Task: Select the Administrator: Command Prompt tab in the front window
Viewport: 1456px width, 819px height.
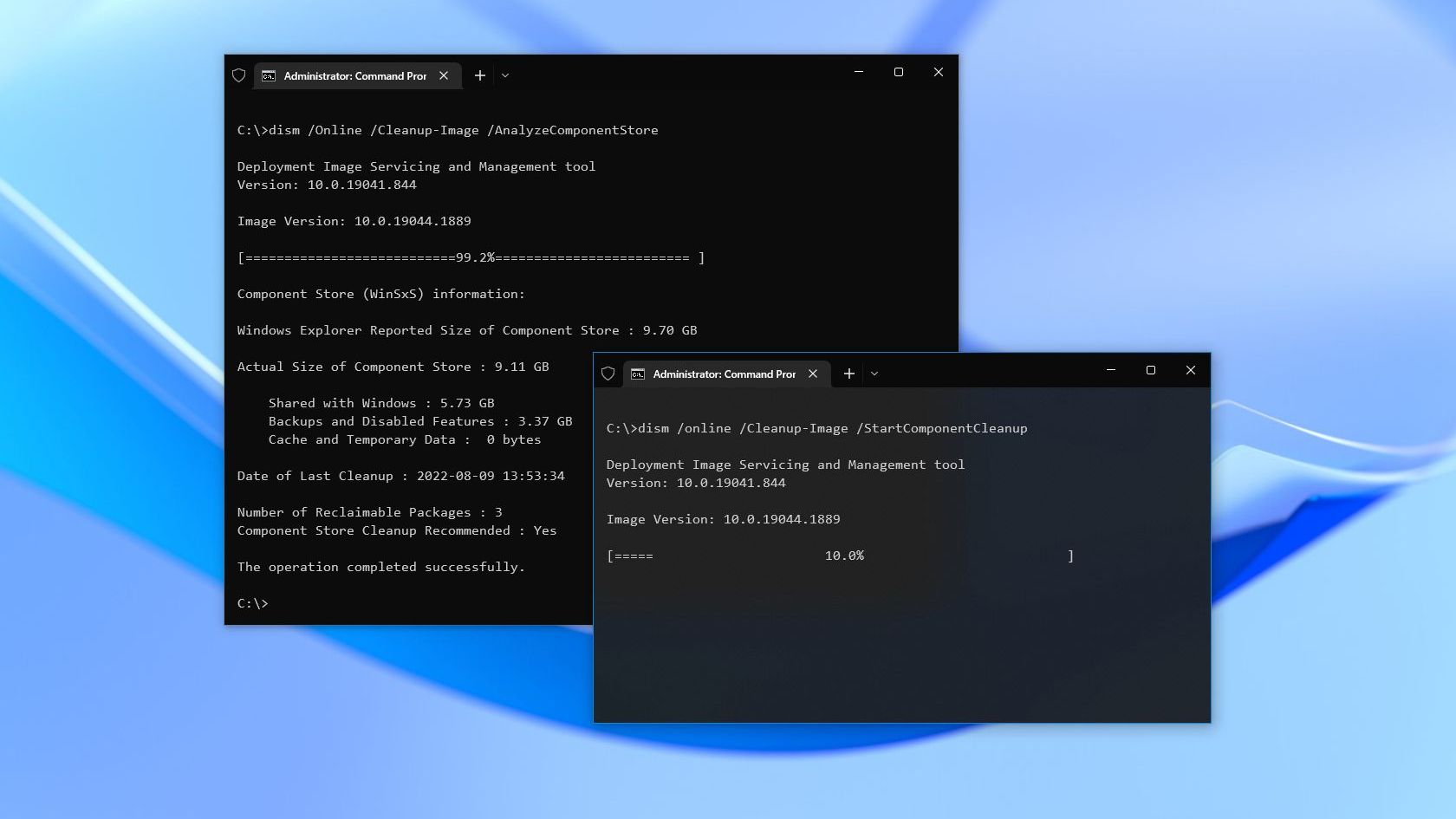Action: [725, 374]
